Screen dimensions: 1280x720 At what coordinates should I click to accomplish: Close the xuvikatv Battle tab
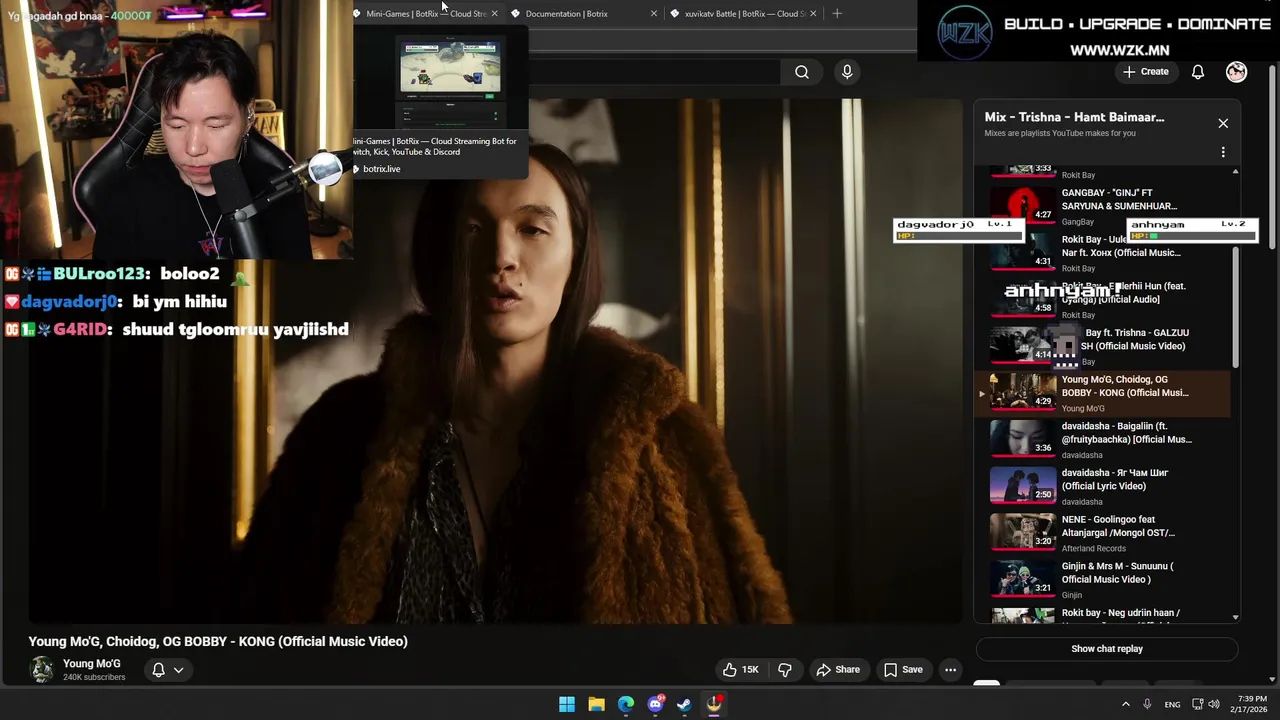(x=813, y=14)
